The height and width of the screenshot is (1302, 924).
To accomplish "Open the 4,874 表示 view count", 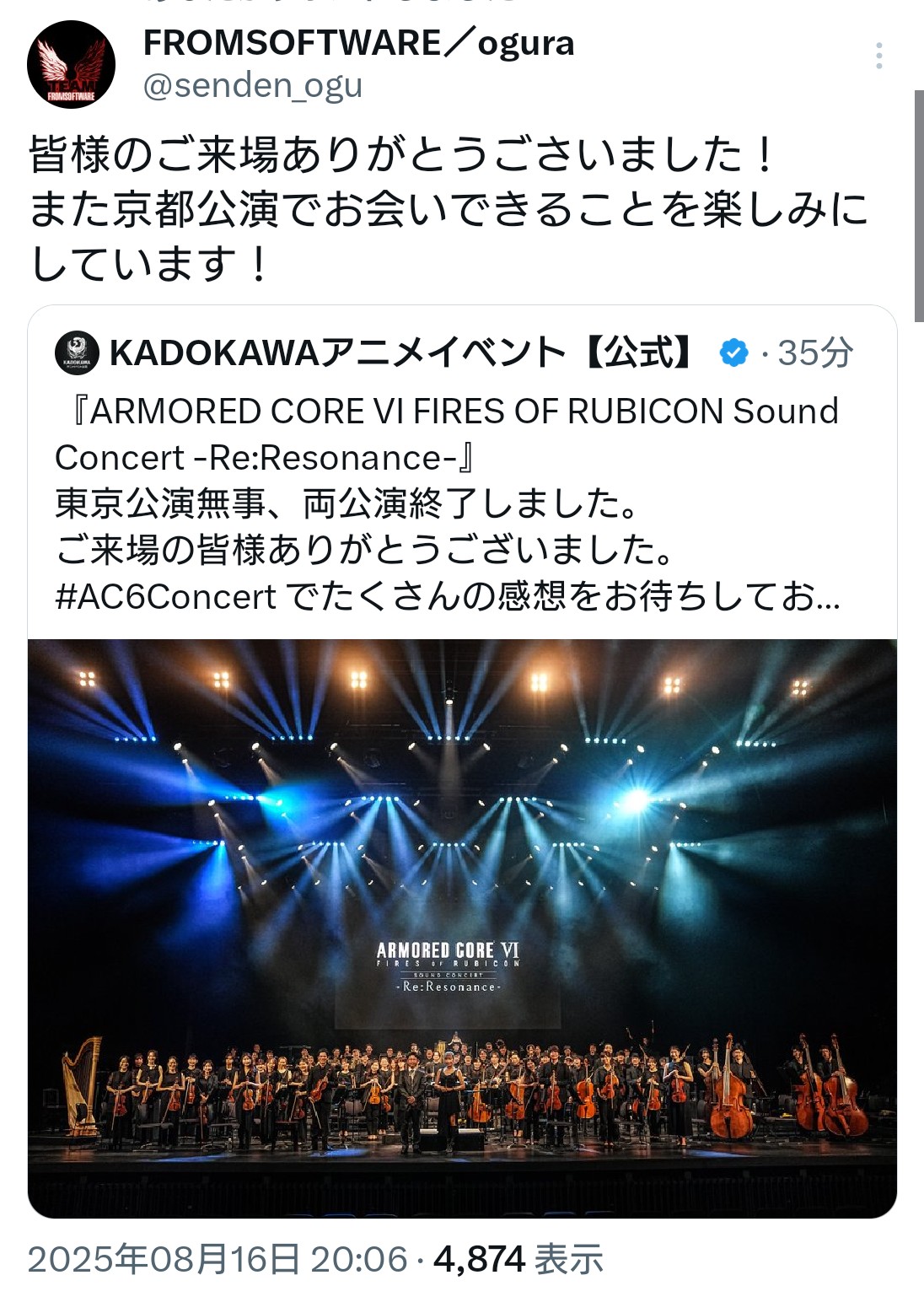I will point(518,1259).
